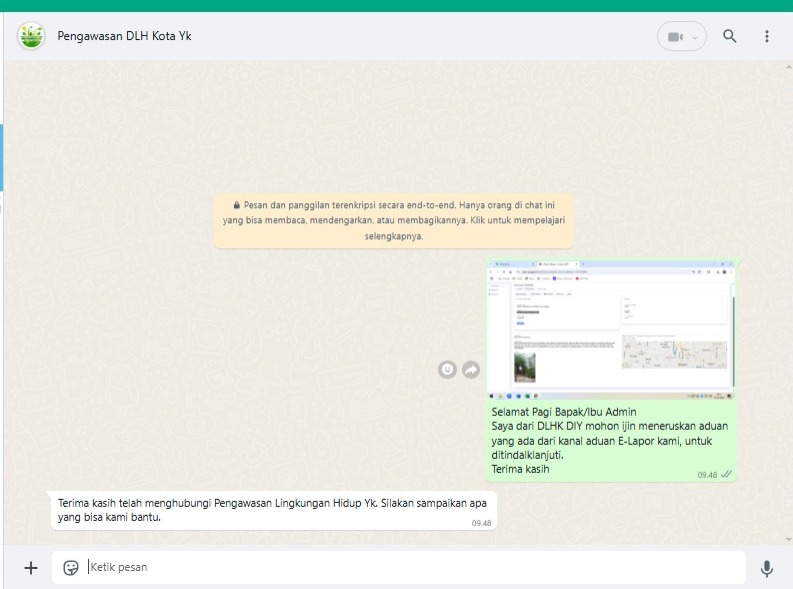Click the chat scrollbar down arrow
The height and width of the screenshot is (589, 793).
coord(789,539)
